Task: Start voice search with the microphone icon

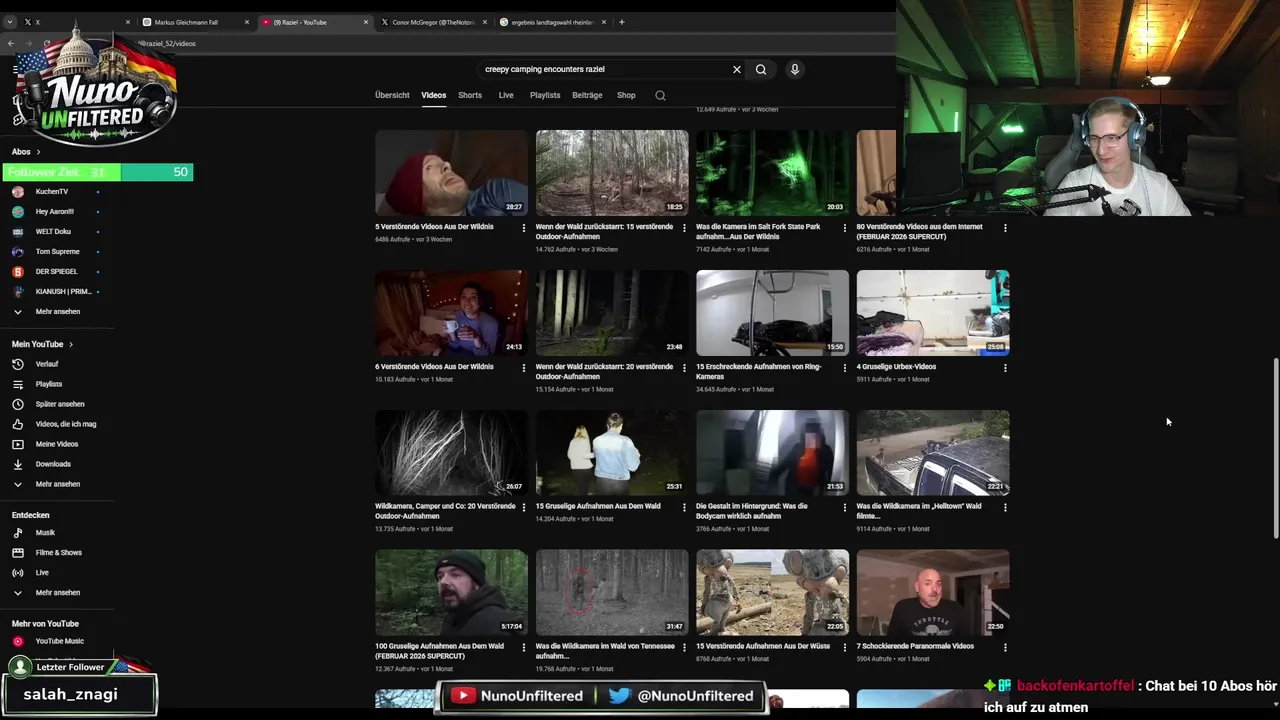Action: (795, 69)
